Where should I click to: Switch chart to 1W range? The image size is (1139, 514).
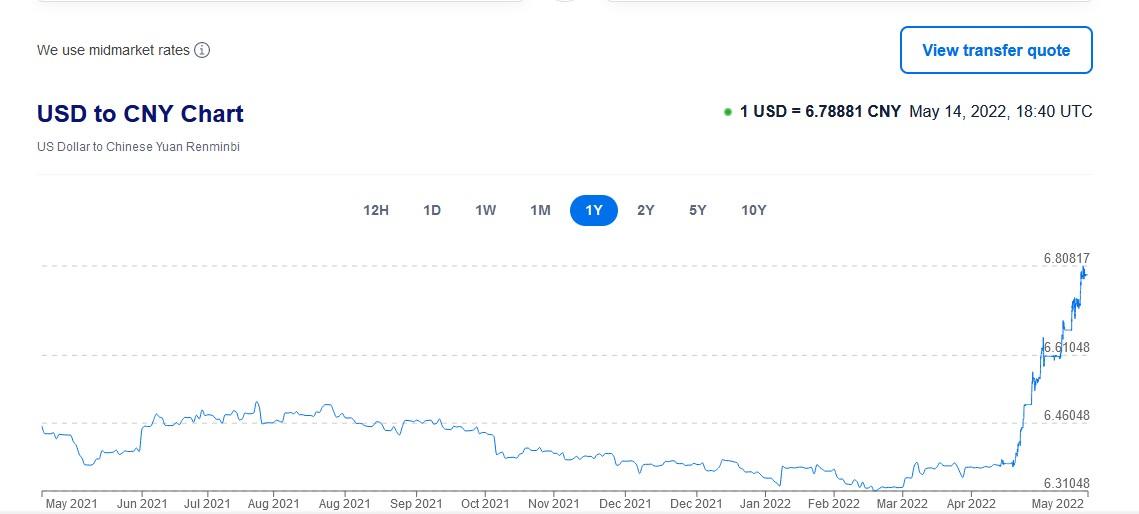pos(486,211)
